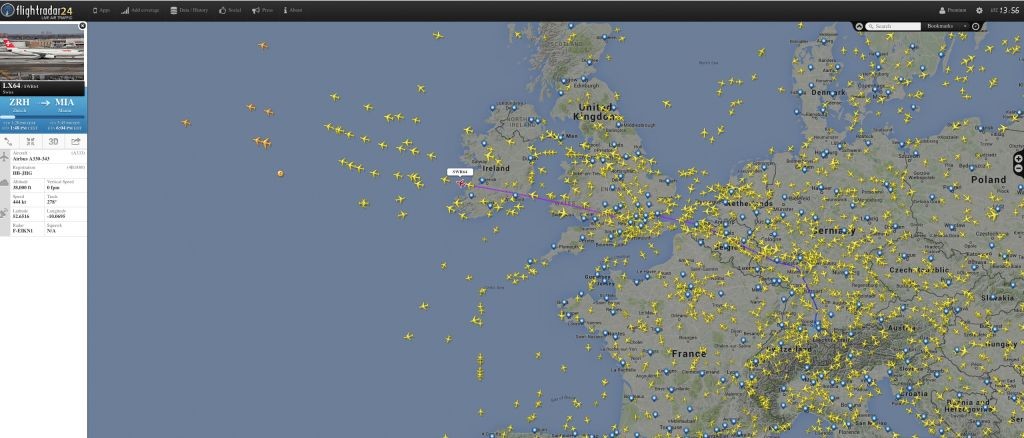Click the share flight icon
This screenshot has width=1024, height=438.
click(76, 142)
